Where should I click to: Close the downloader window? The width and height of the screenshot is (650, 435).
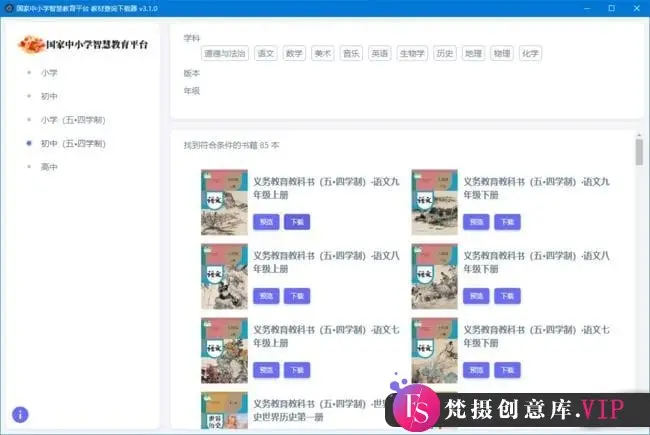click(637, 8)
